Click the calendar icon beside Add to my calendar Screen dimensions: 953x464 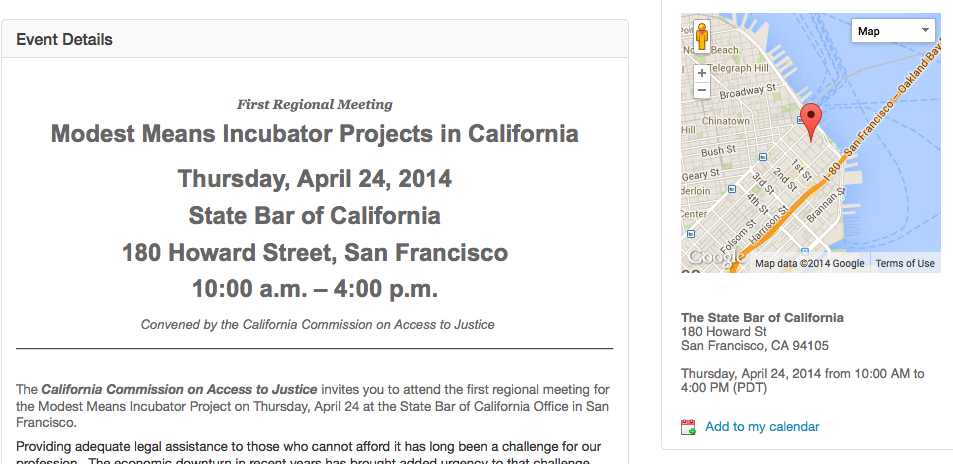point(689,427)
